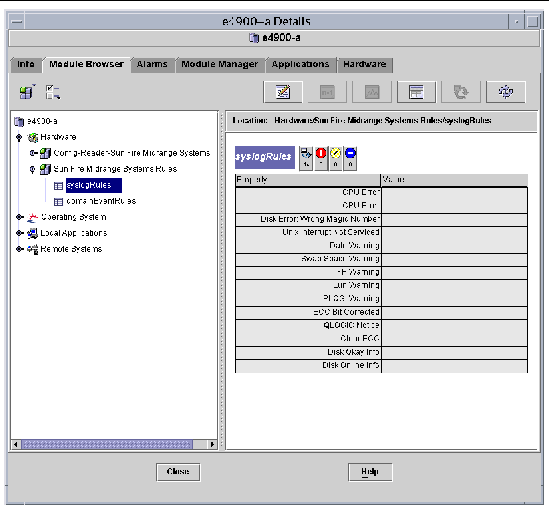Click the Disk Okay Info property row

pos(381,352)
